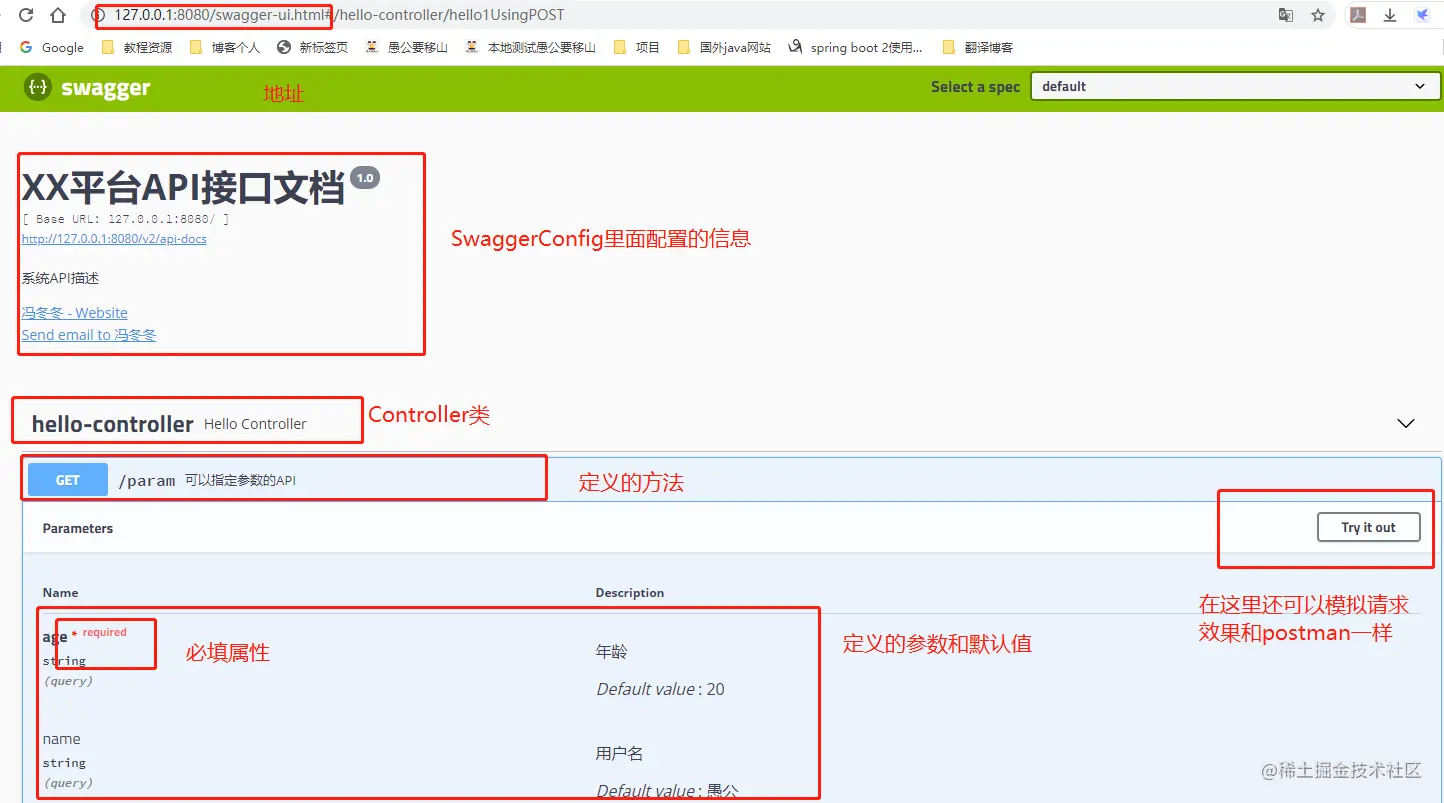Open the PDF extension icon

point(1358,15)
